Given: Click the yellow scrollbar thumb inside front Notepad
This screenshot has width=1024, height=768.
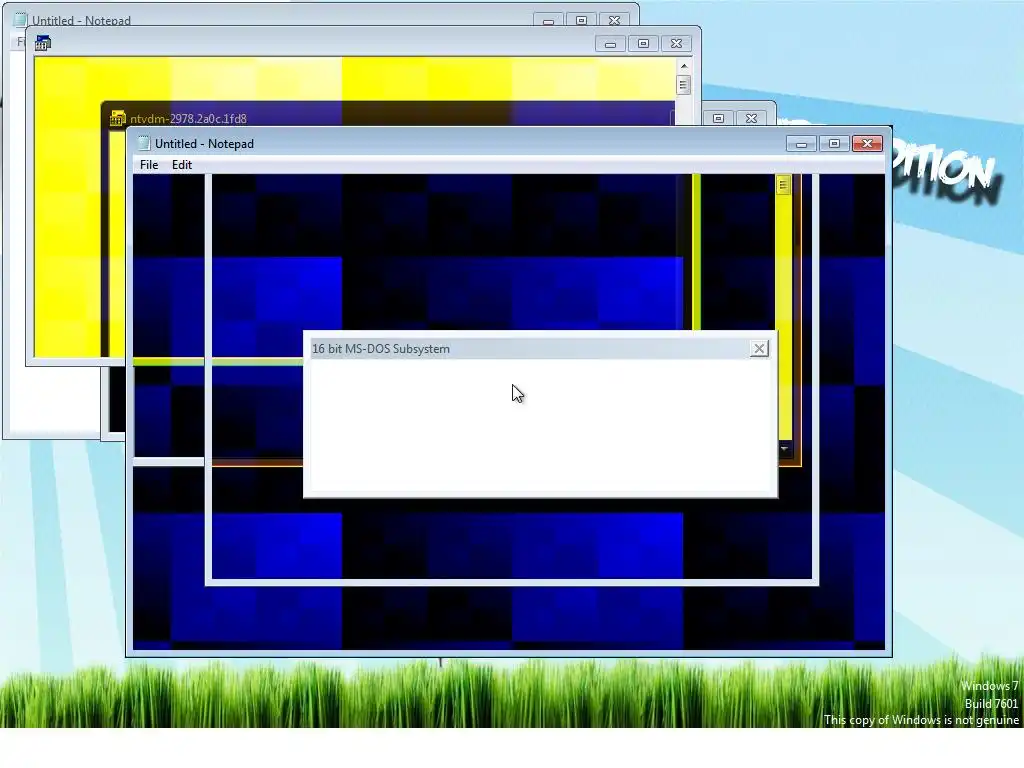Looking at the screenshot, I should coord(783,185).
